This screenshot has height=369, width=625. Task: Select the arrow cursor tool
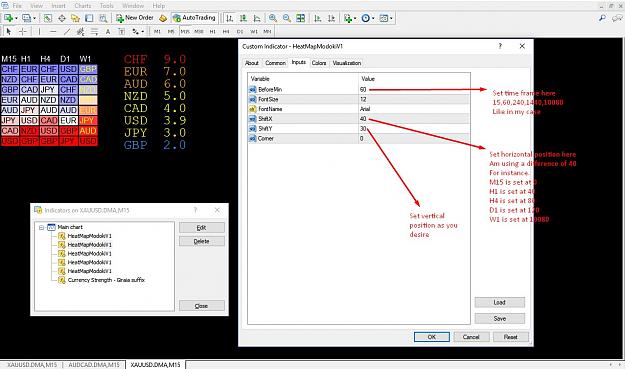[x=9, y=31]
